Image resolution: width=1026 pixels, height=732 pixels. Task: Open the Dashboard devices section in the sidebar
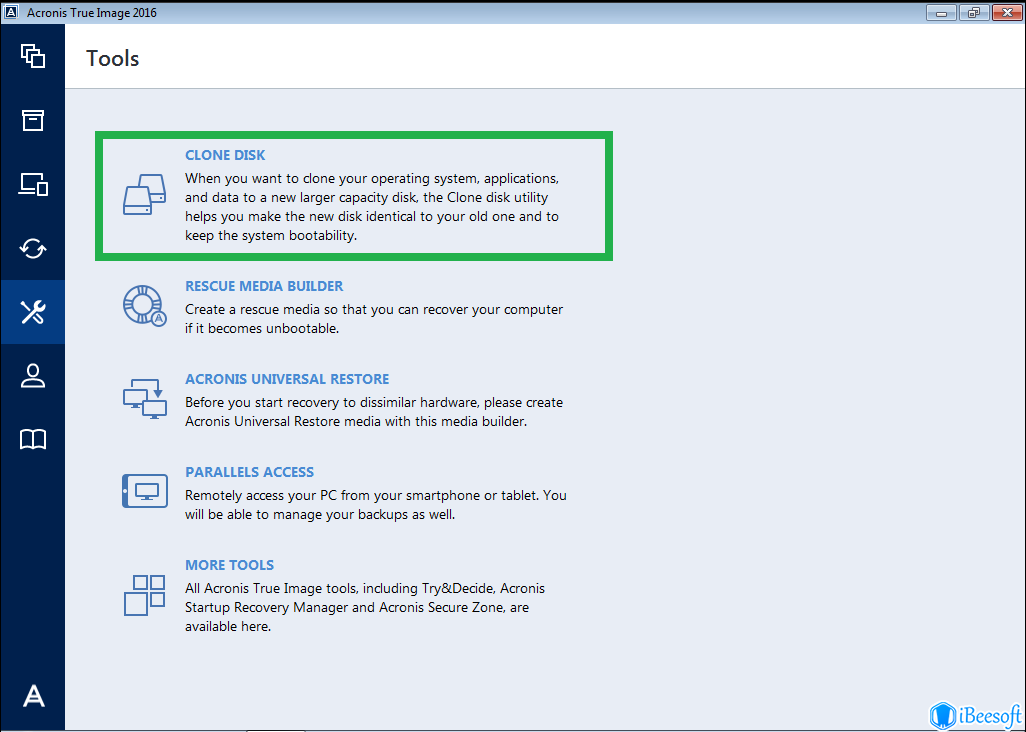[33, 184]
